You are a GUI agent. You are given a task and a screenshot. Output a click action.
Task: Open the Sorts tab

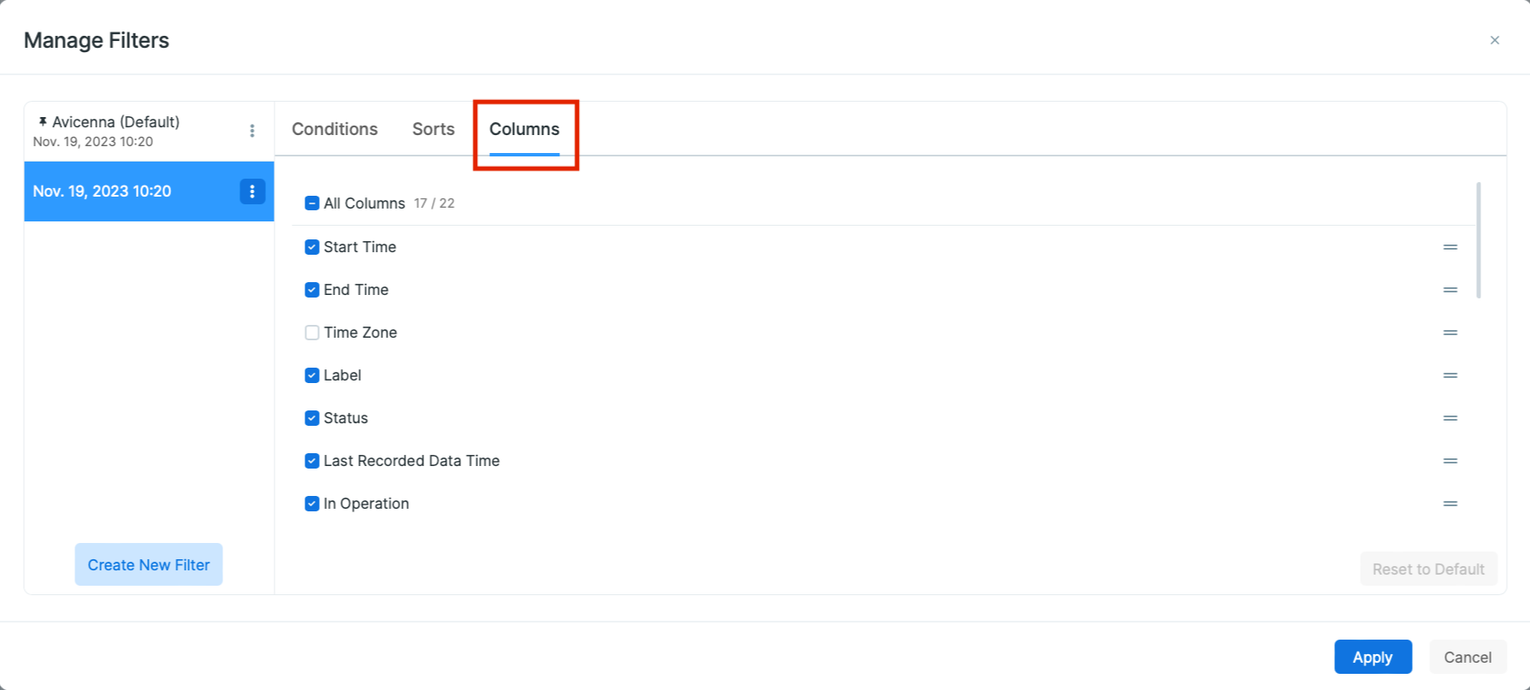pos(432,129)
